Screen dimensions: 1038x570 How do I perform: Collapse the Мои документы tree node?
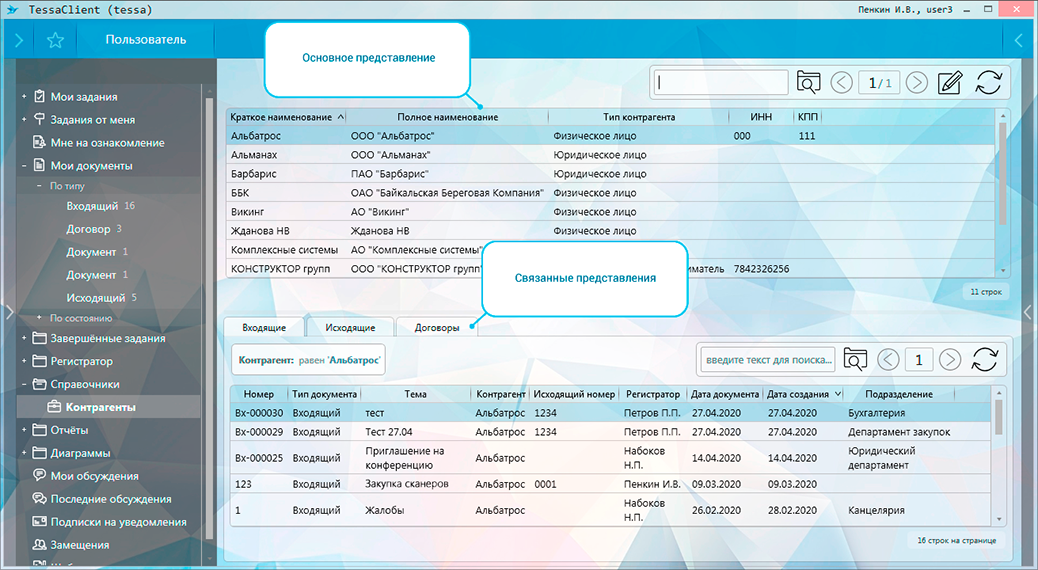[x=24, y=166]
